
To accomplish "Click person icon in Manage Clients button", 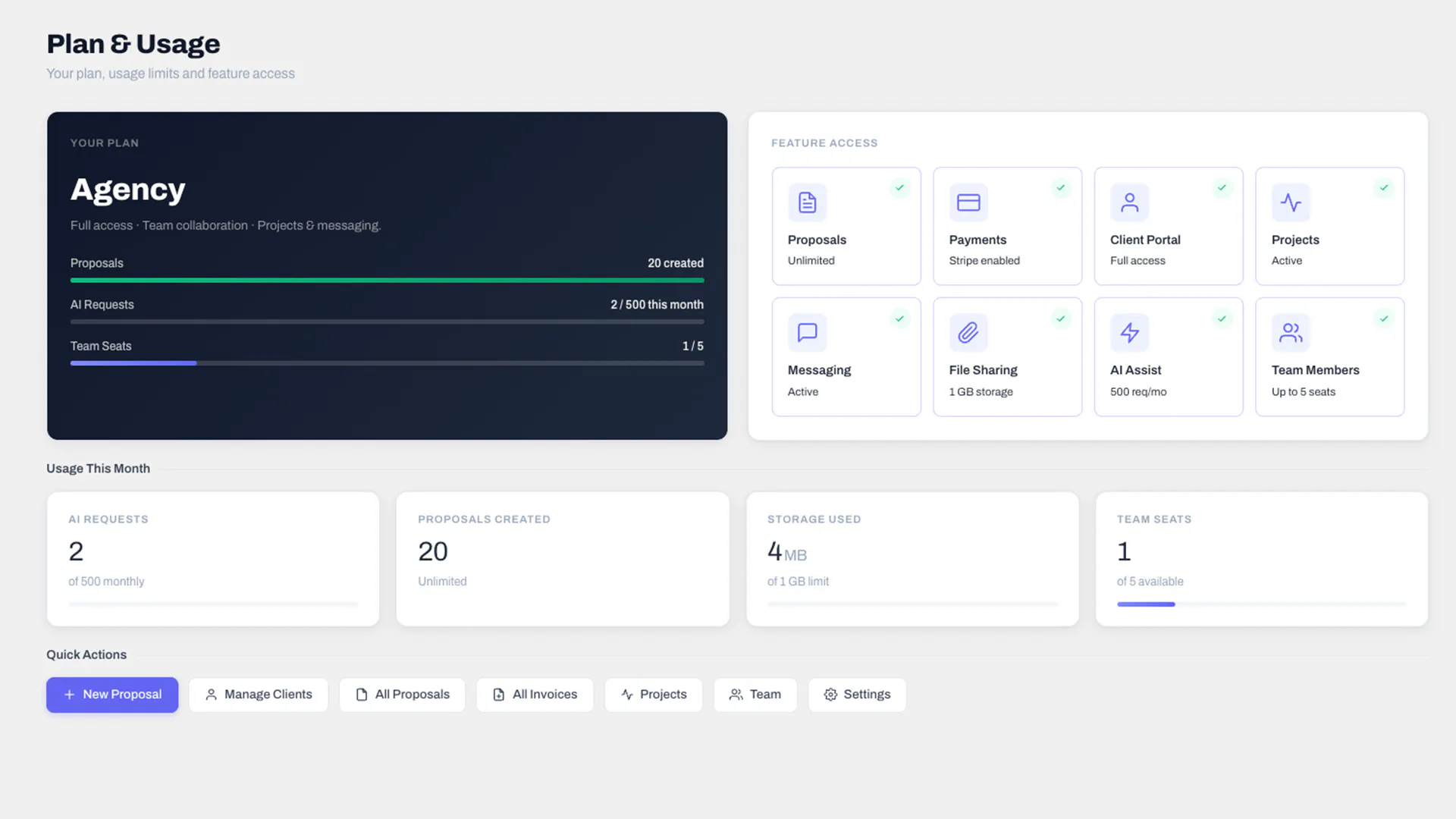I will pos(211,695).
